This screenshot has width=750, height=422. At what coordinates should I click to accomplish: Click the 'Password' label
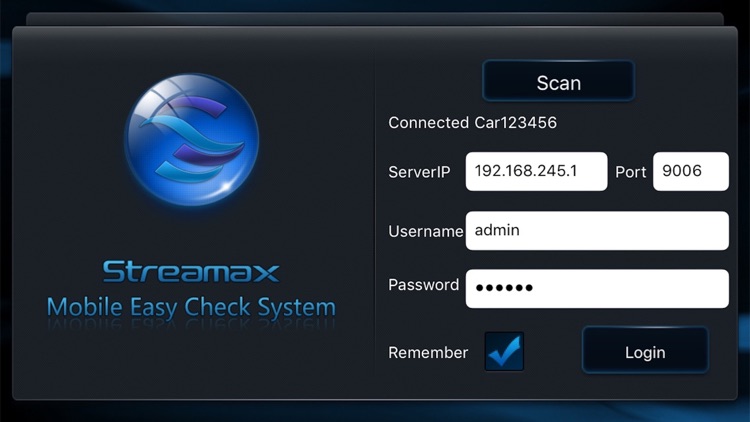click(423, 285)
